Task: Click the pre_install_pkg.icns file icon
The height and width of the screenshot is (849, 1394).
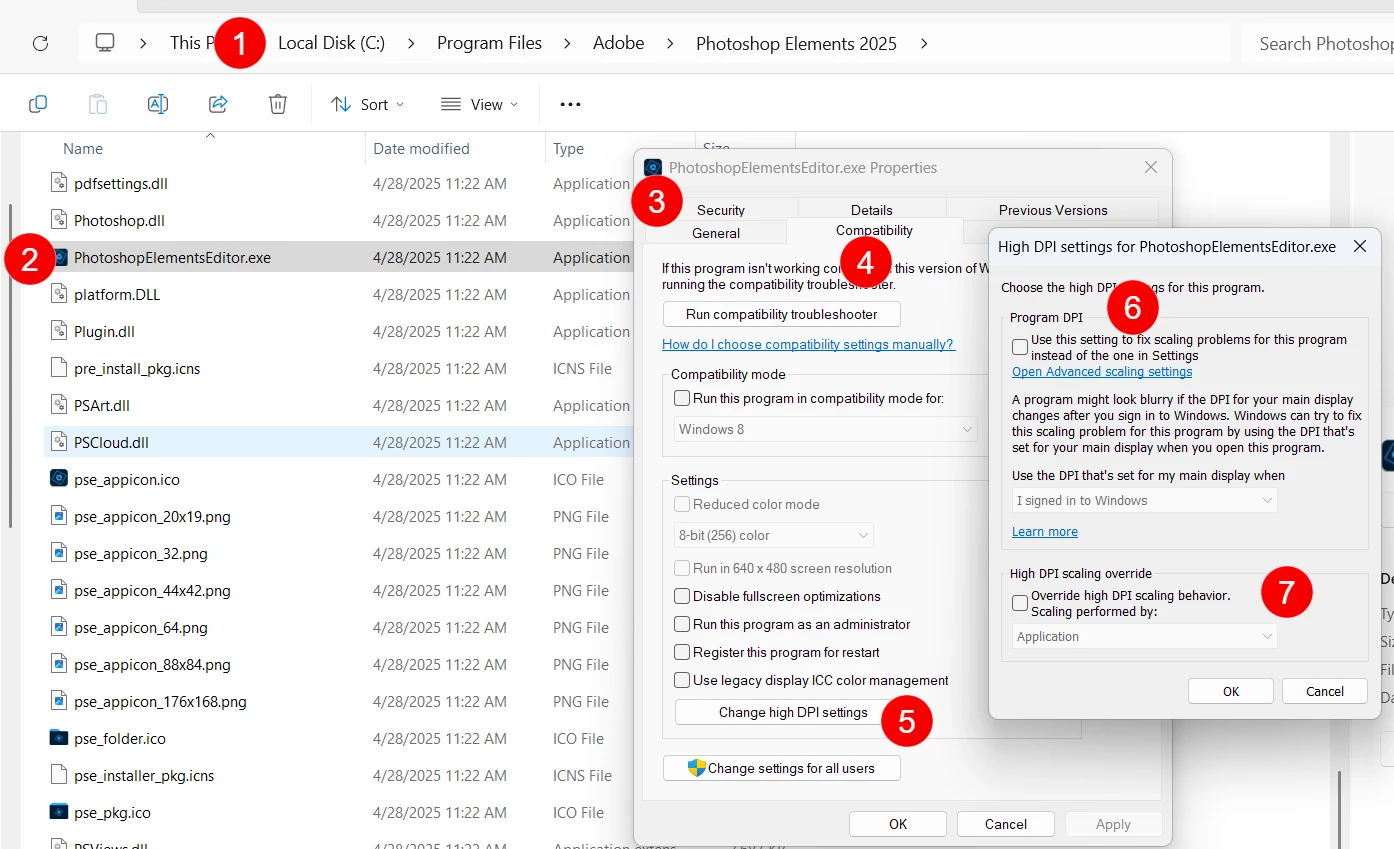Action: click(x=59, y=368)
